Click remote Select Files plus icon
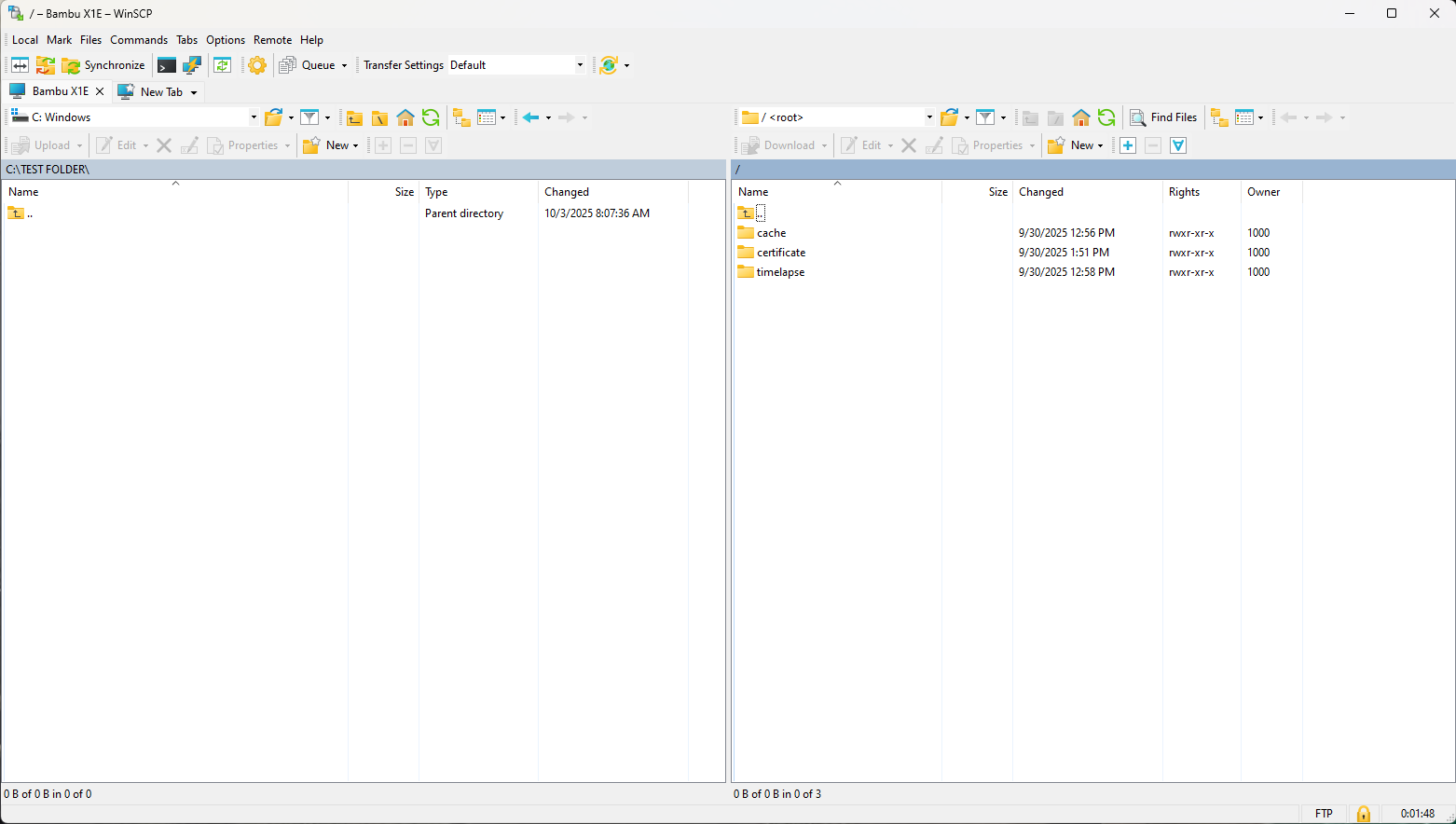 coord(1128,145)
